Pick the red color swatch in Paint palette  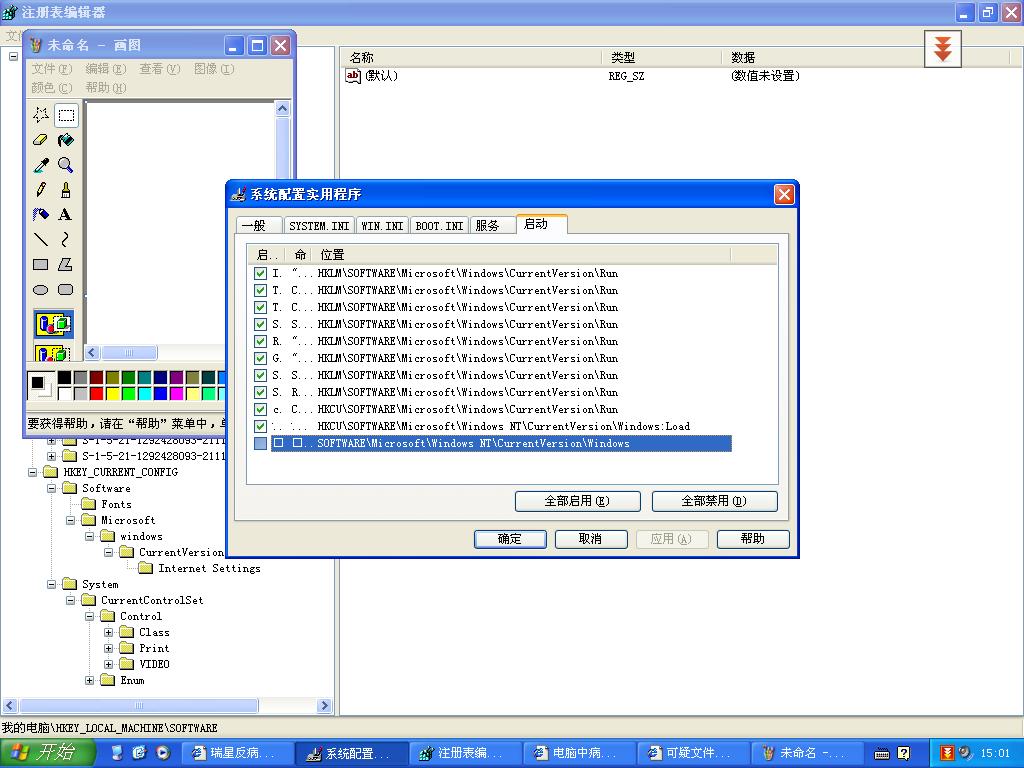[x=97, y=393]
